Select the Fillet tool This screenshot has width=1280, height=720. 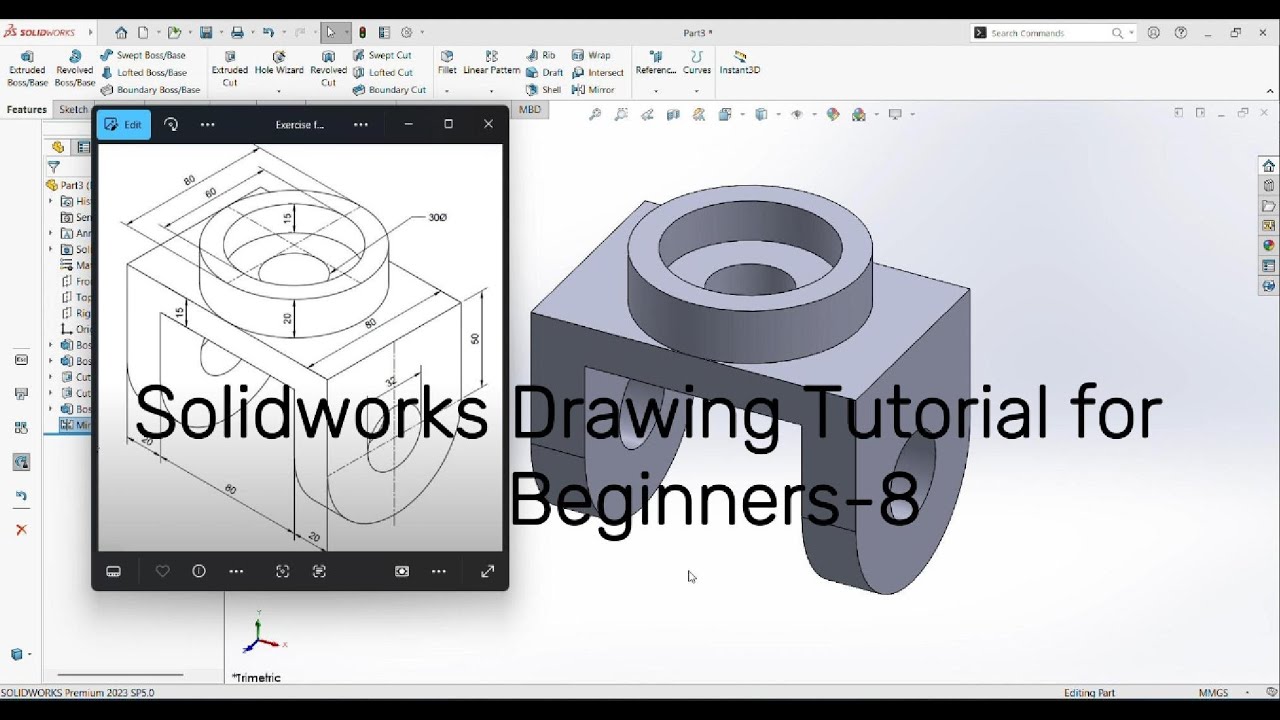[x=447, y=63]
